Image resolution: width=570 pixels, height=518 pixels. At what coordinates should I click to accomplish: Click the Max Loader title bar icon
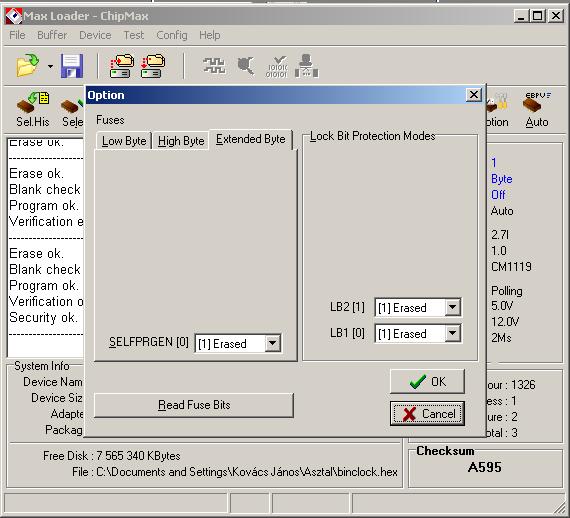(14, 16)
